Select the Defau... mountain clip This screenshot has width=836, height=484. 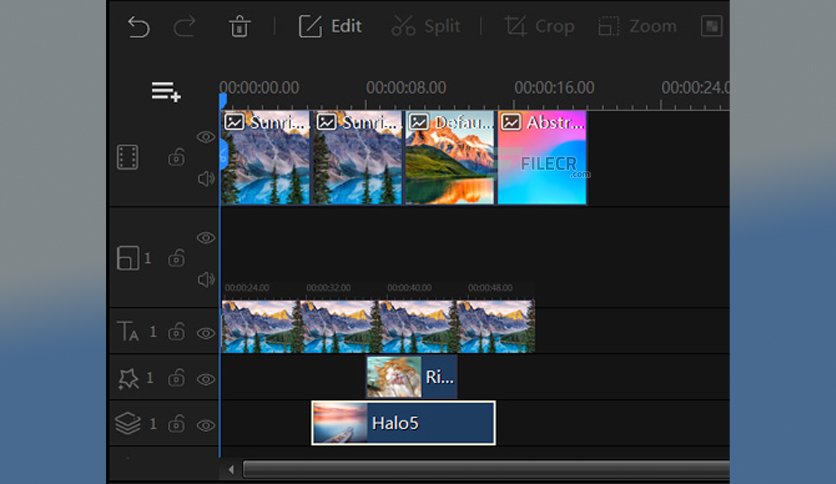coord(450,157)
